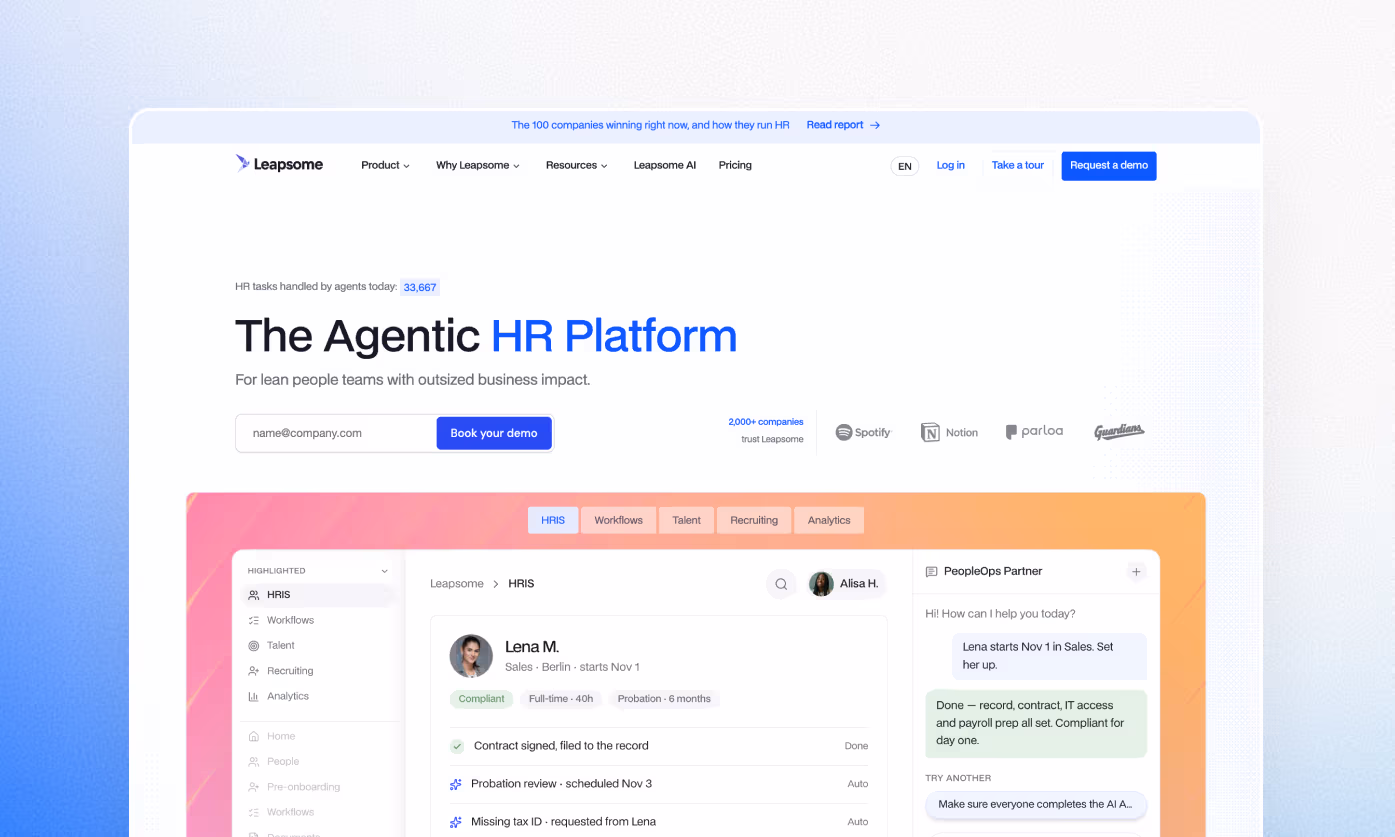Viewport: 1395px width, 837px height.
Task: Click the Recruiting person-plus icon under Highlighted
Action: 254,671
